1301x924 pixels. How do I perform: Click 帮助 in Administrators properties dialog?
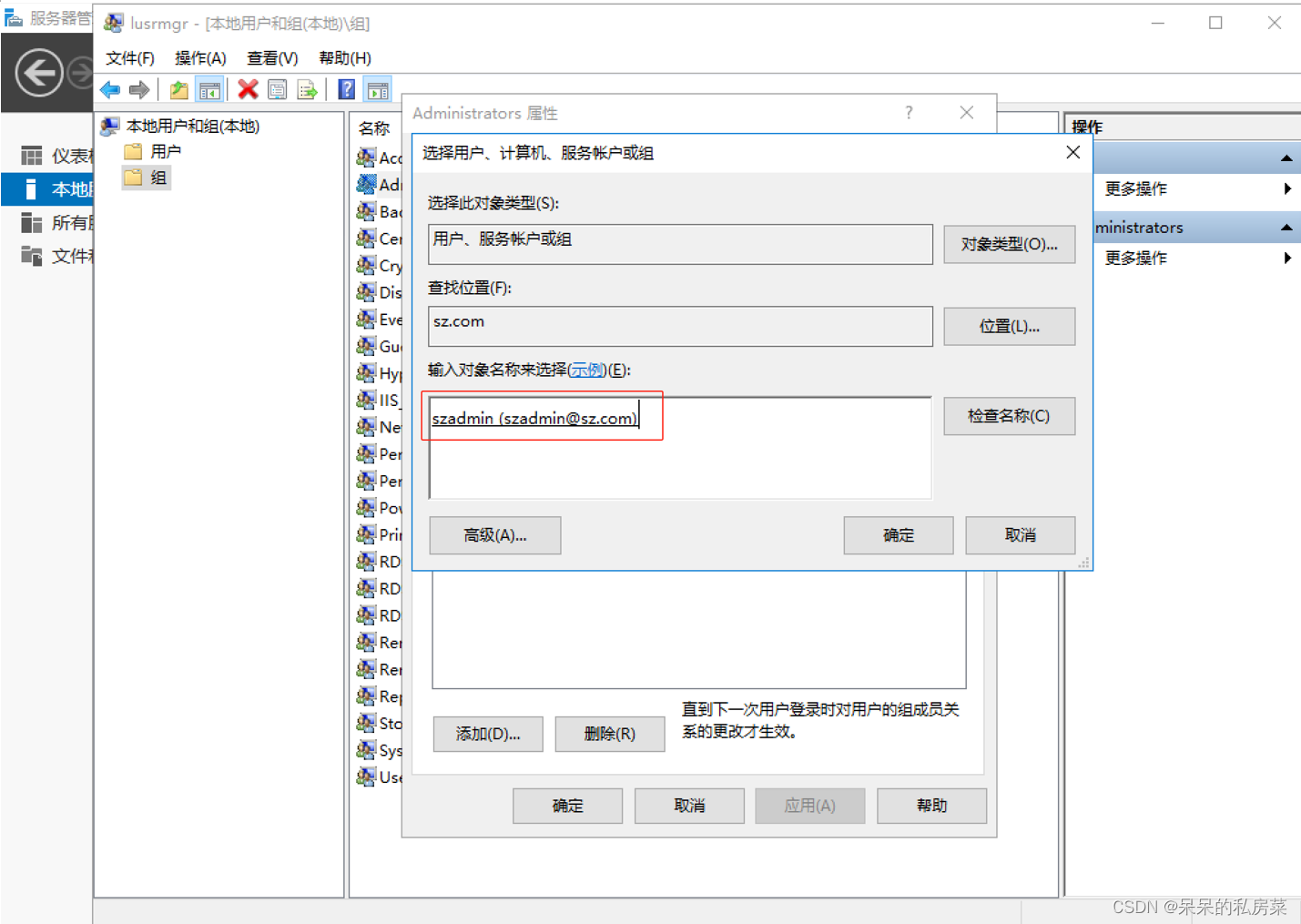tap(932, 806)
